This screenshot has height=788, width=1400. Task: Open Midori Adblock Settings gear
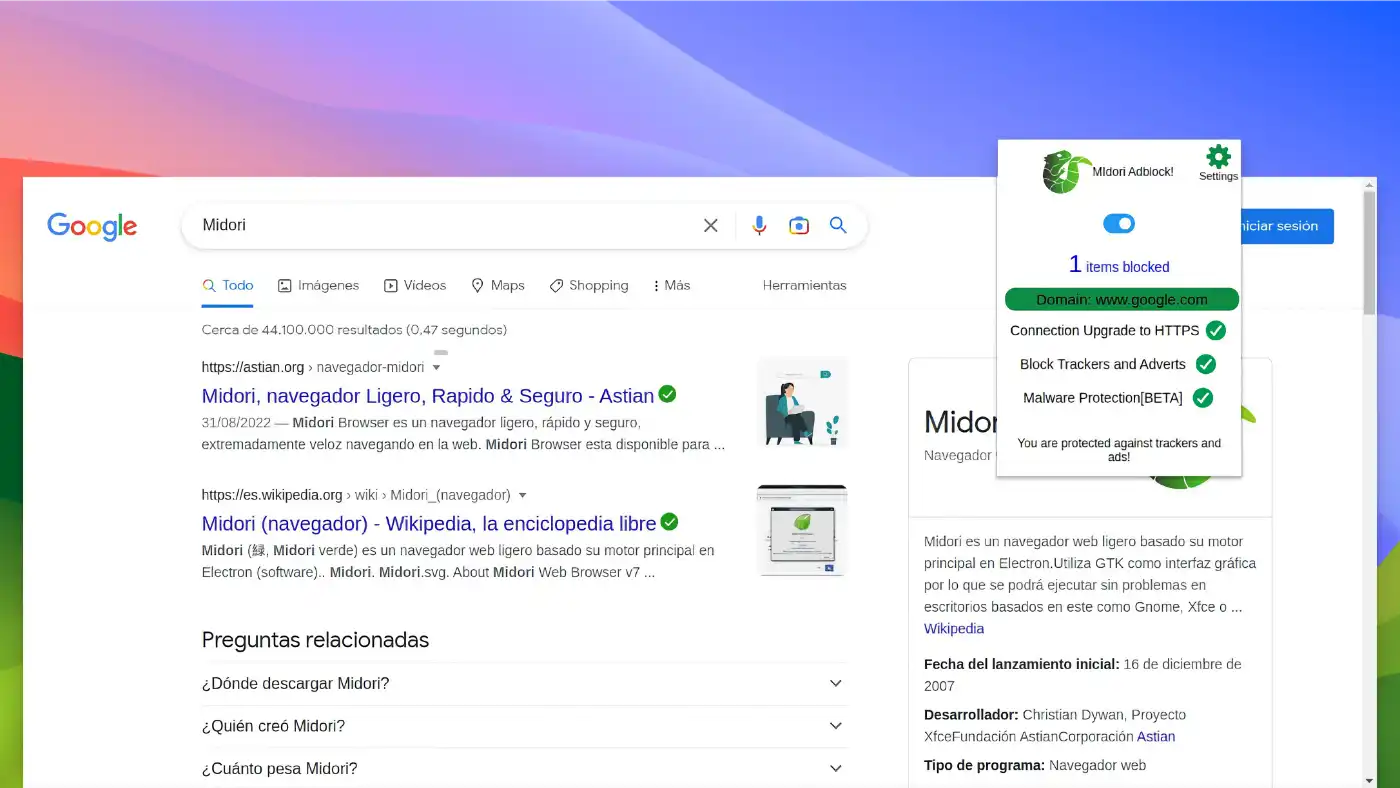[x=1218, y=157]
